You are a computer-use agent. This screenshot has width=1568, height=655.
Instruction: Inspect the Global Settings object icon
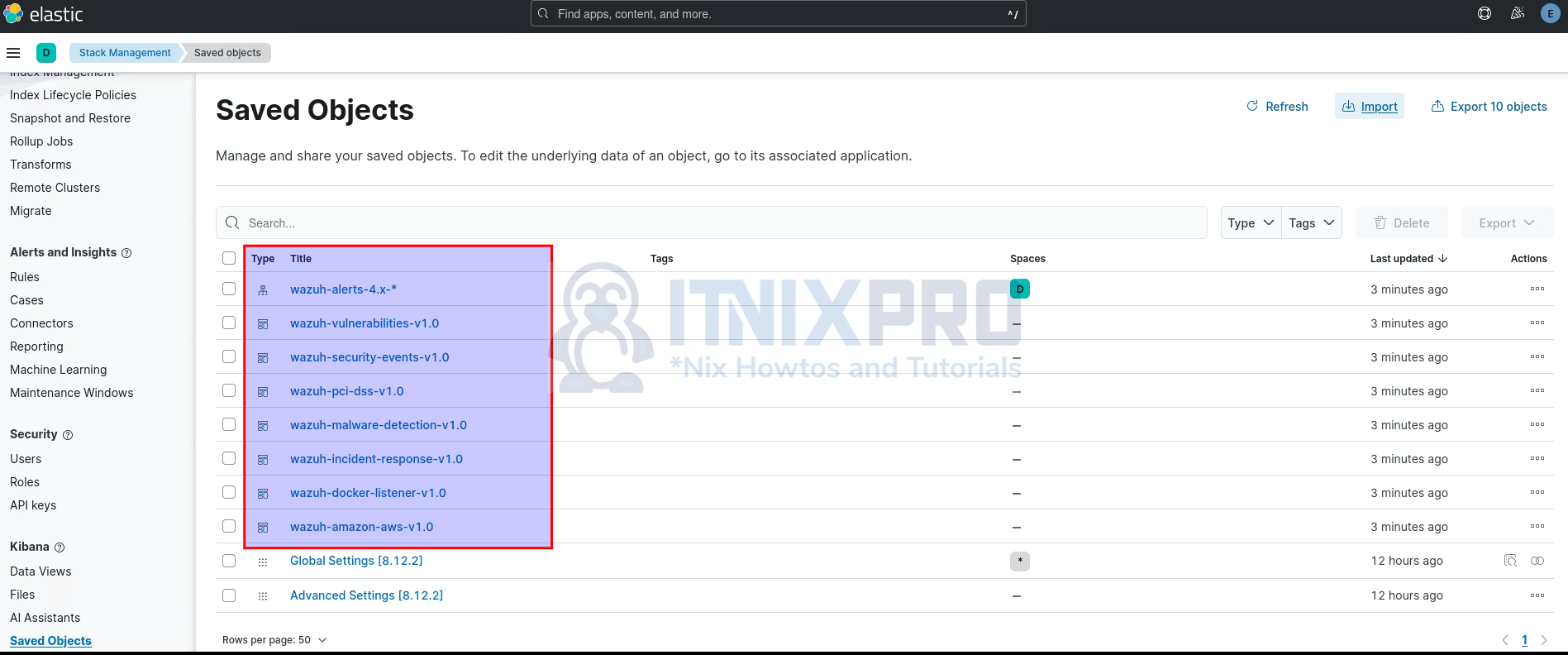(1510, 561)
